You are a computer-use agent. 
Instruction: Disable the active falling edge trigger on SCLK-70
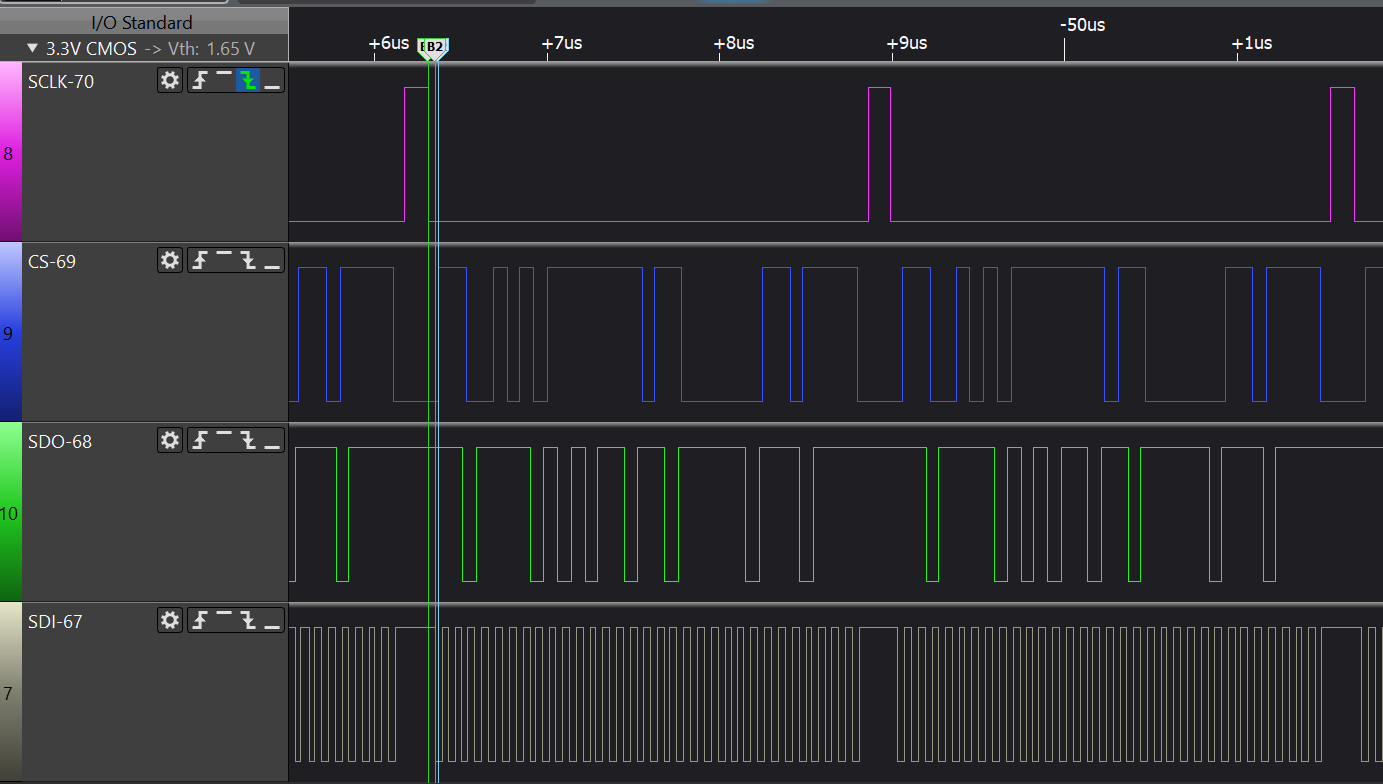(247, 81)
